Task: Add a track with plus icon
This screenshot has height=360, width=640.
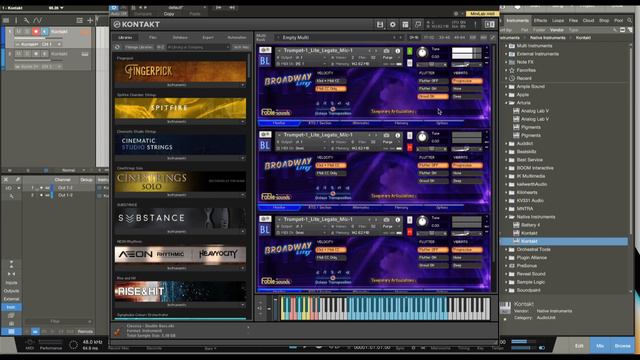Action: pyautogui.click(x=90, y=20)
